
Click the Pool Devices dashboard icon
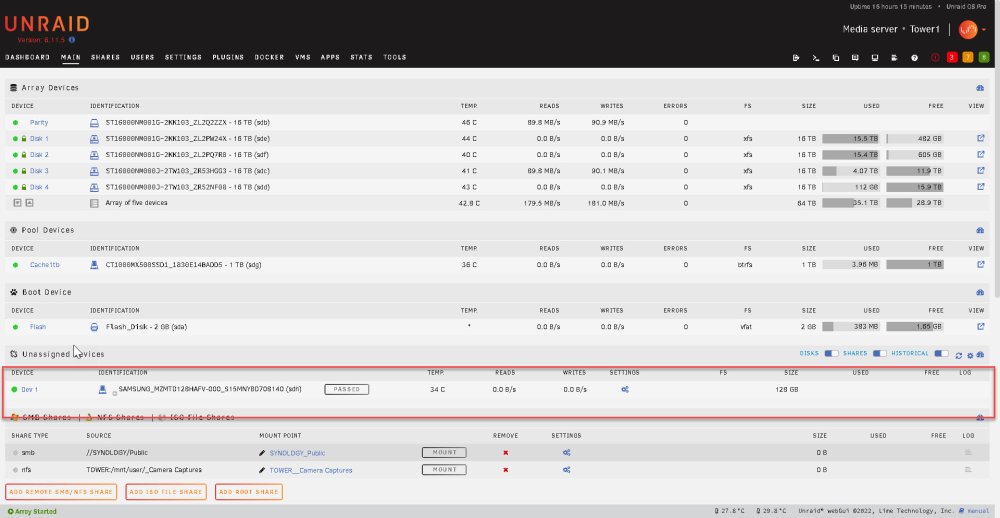pos(980,230)
